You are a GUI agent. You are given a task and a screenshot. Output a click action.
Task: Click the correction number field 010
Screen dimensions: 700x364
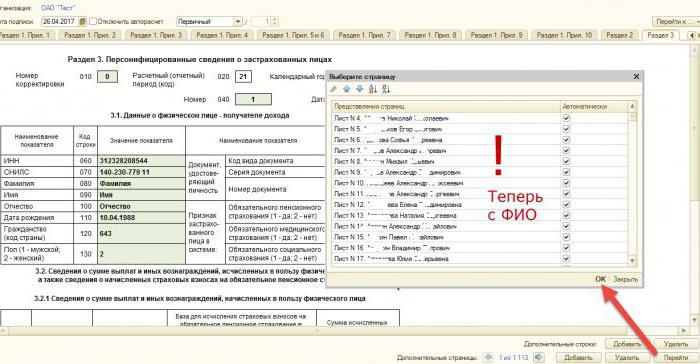tap(107, 76)
